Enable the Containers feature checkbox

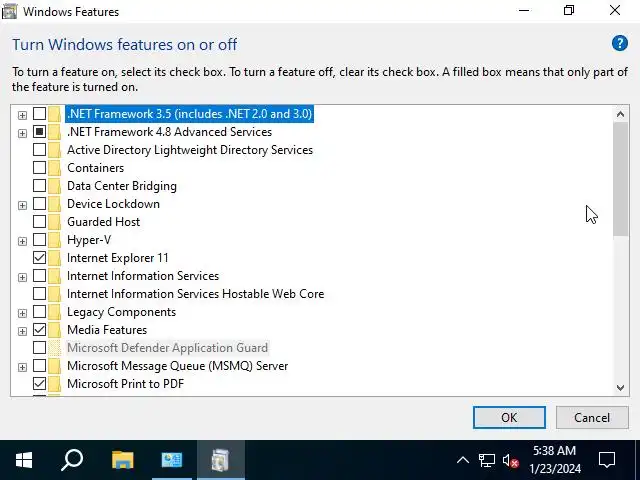(x=39, y=167)
